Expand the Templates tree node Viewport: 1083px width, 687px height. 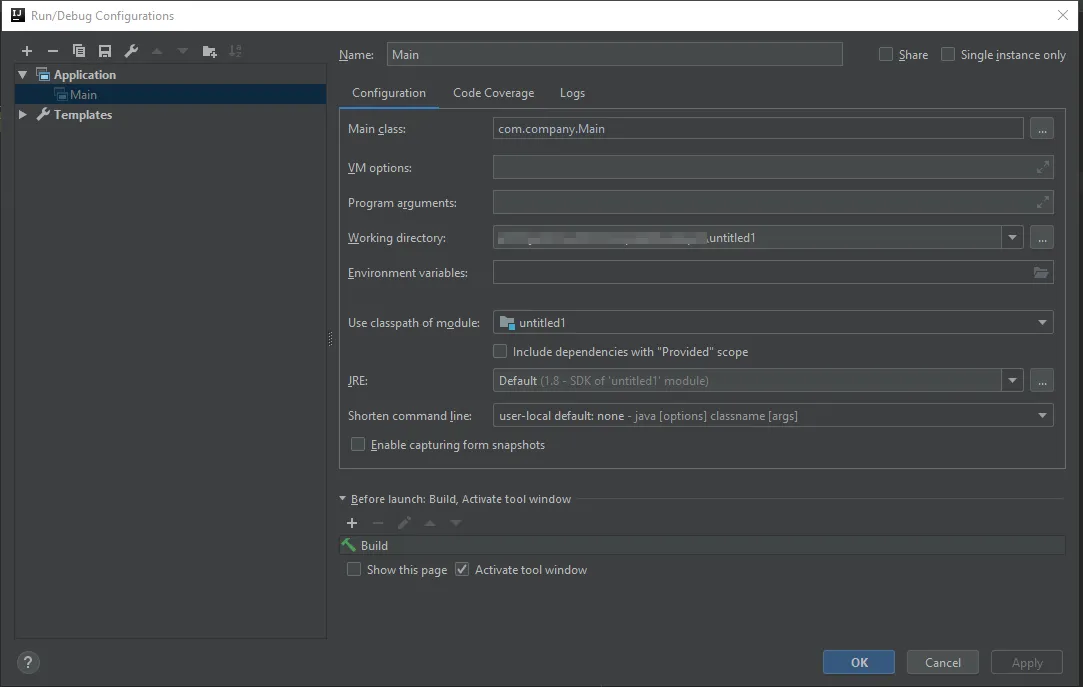tap(23, 115)
